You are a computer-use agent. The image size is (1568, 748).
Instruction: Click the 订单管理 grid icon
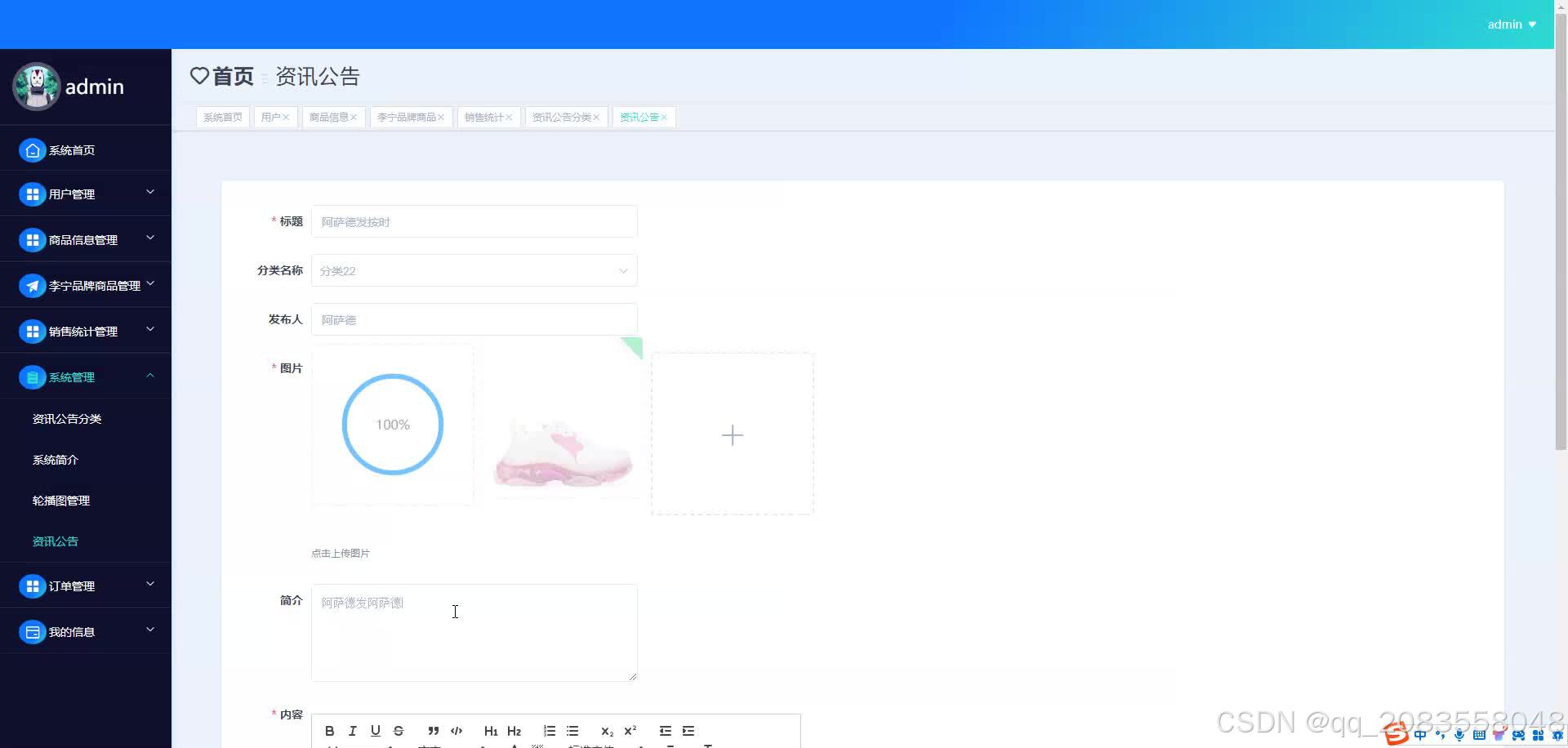pyautogui.click(x=32, y=586)
